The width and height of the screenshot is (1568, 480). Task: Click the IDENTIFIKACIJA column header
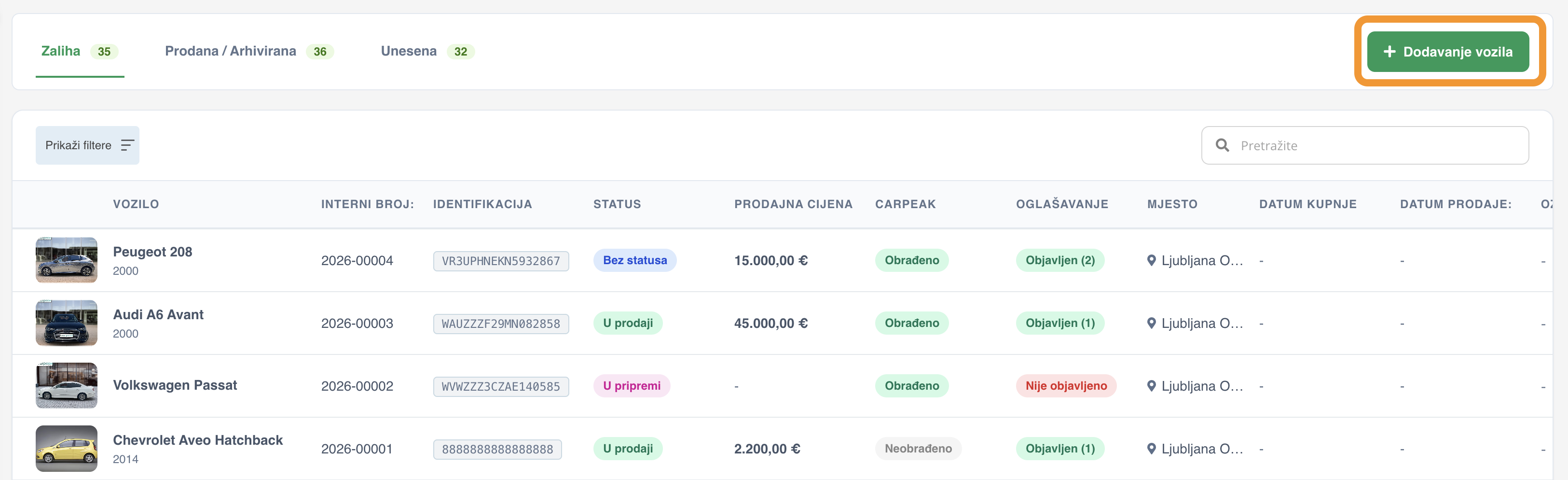click(x=482, y=204)
